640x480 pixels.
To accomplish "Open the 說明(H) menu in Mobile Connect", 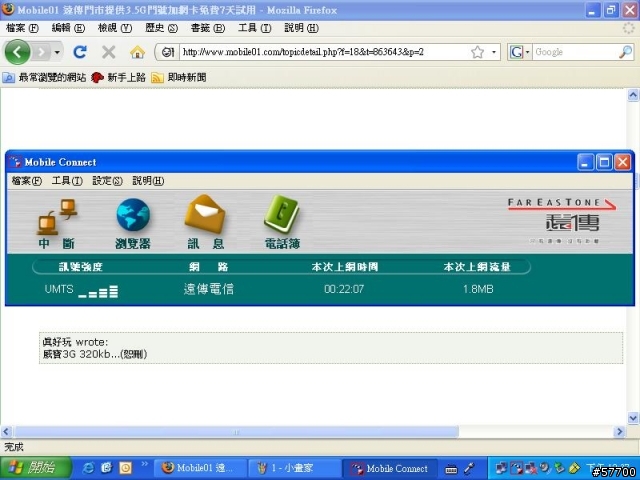I will (148, 181).
